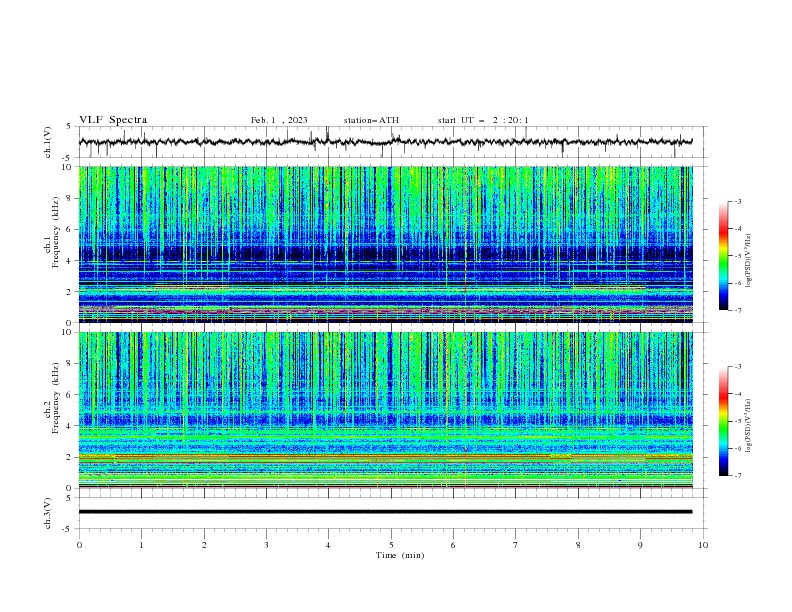This screenshot has width=792, height=612.
Task: Click the "-5" volt tick of ch.1(V) axis
Action: point(68,158)
